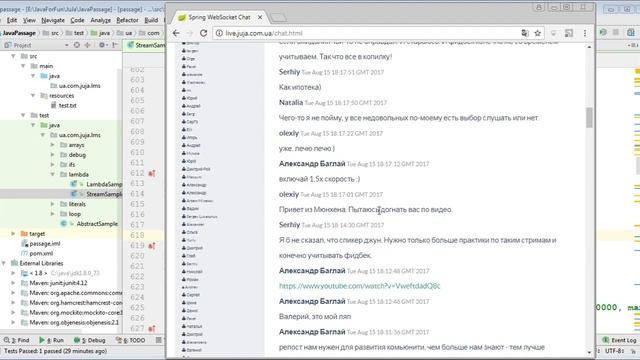Go back in the browser
The height and width of the screenshot is (360, 640).
click(176, 33)
